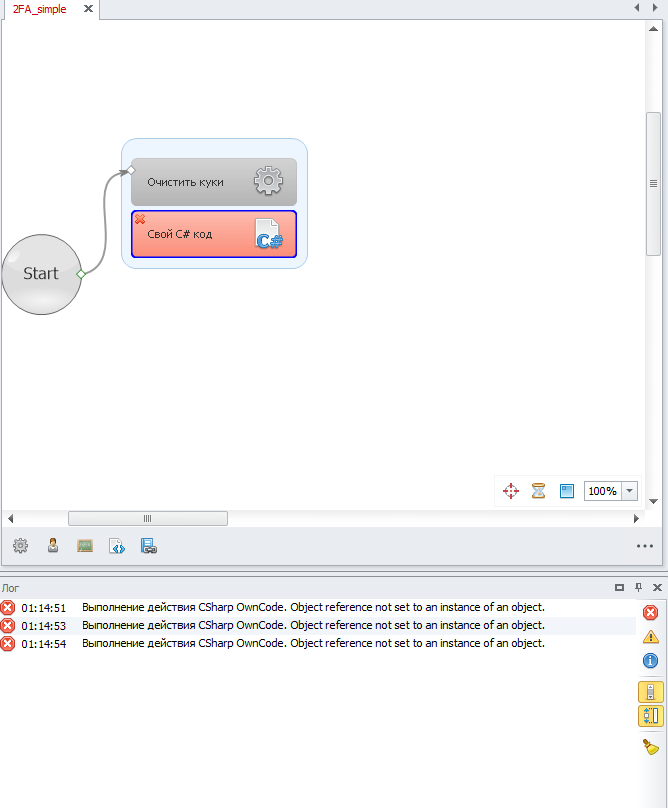668x808 pixels.
Task: Click the blue page-with-chain-link icon in bottom toolbar
Action: click(149, 546)
